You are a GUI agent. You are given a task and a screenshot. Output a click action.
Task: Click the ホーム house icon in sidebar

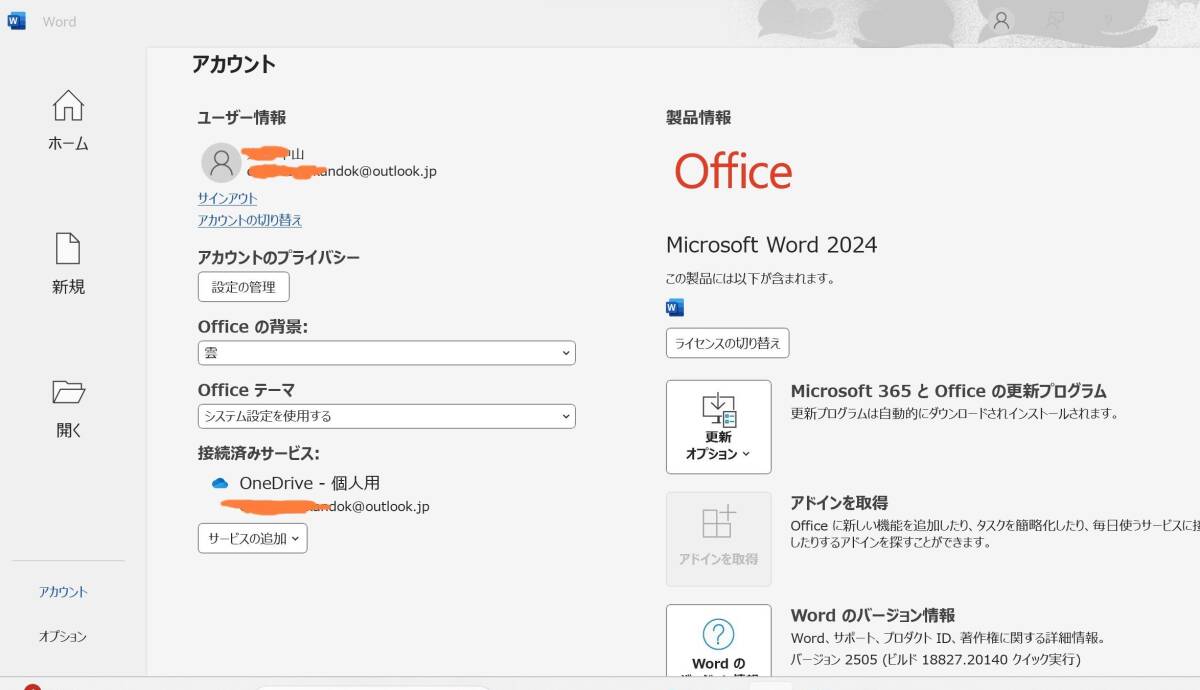click(x=68, y=105)
